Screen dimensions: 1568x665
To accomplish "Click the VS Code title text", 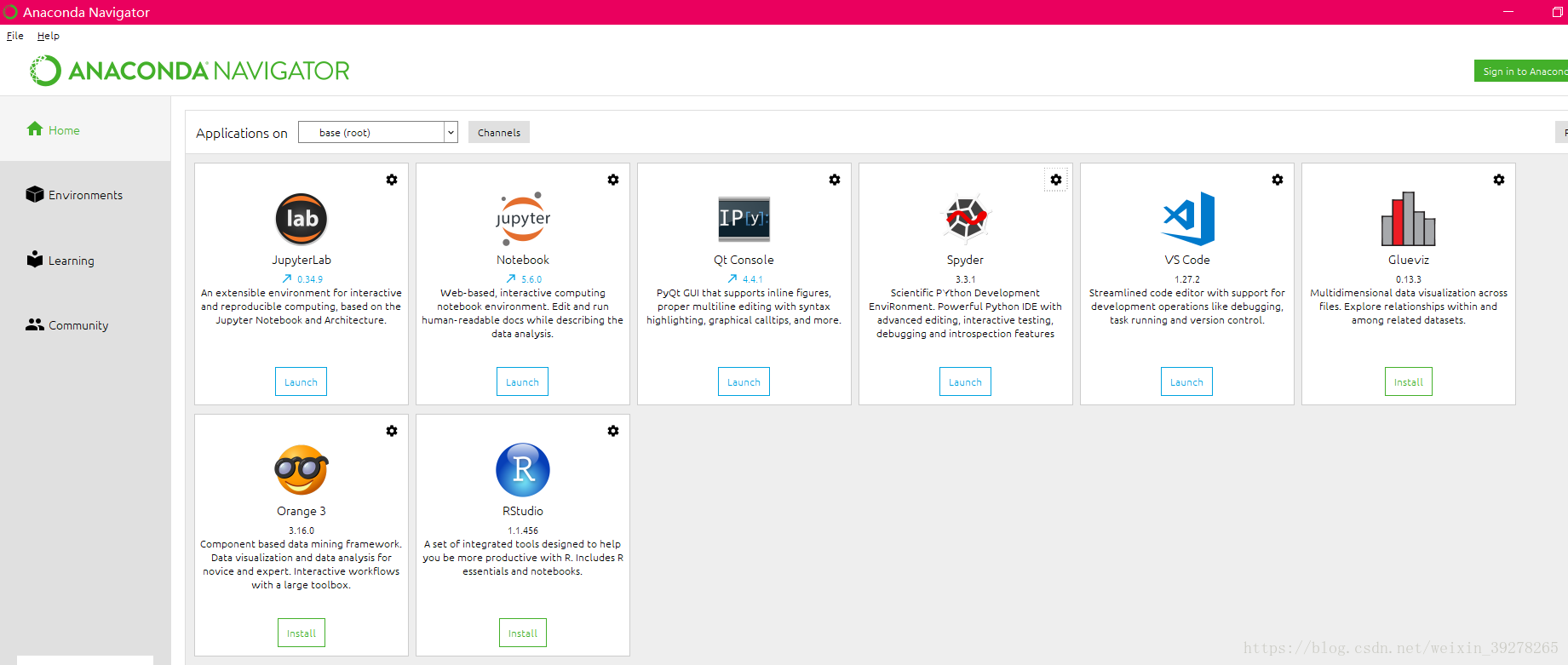I will point(1187,260).
